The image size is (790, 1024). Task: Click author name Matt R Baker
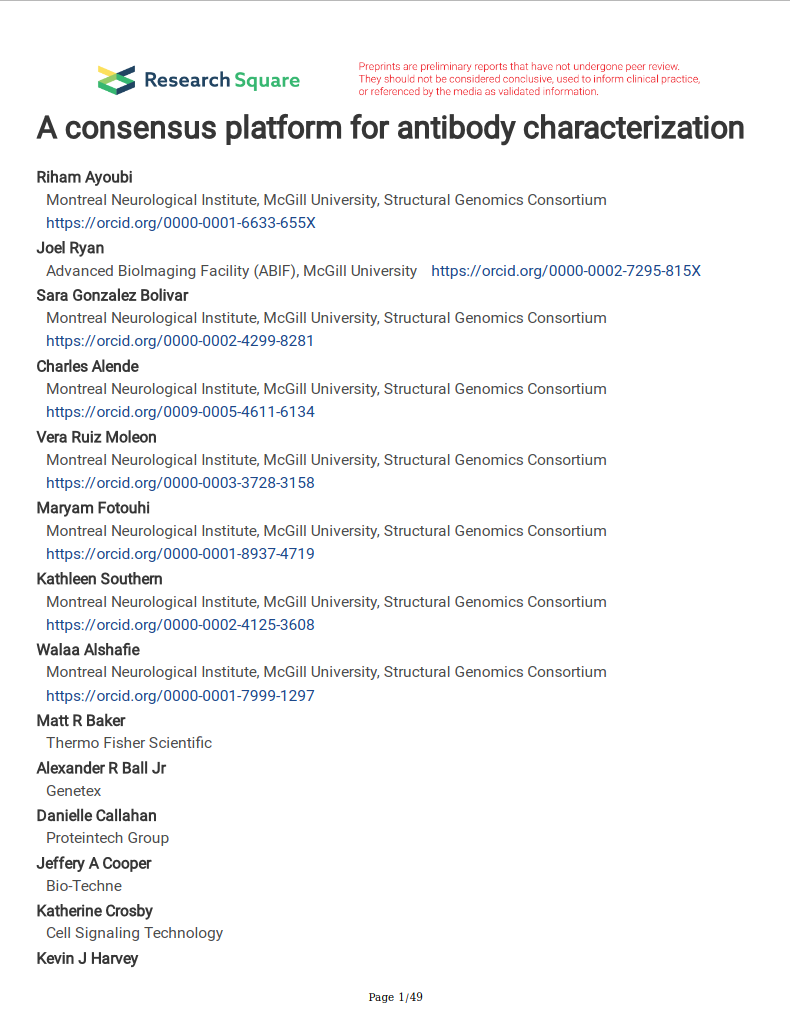click(x=81, y=721)
